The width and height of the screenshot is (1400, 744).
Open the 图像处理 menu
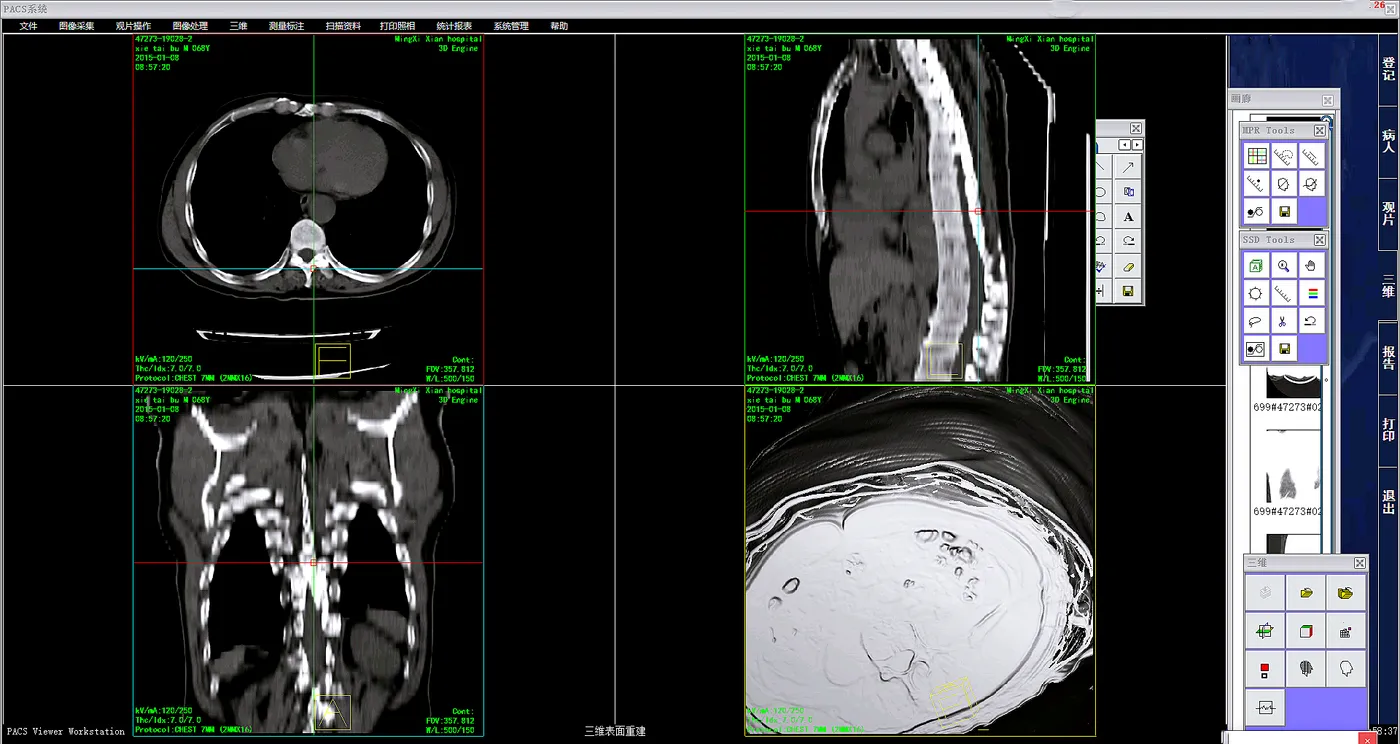coord(190,26)
